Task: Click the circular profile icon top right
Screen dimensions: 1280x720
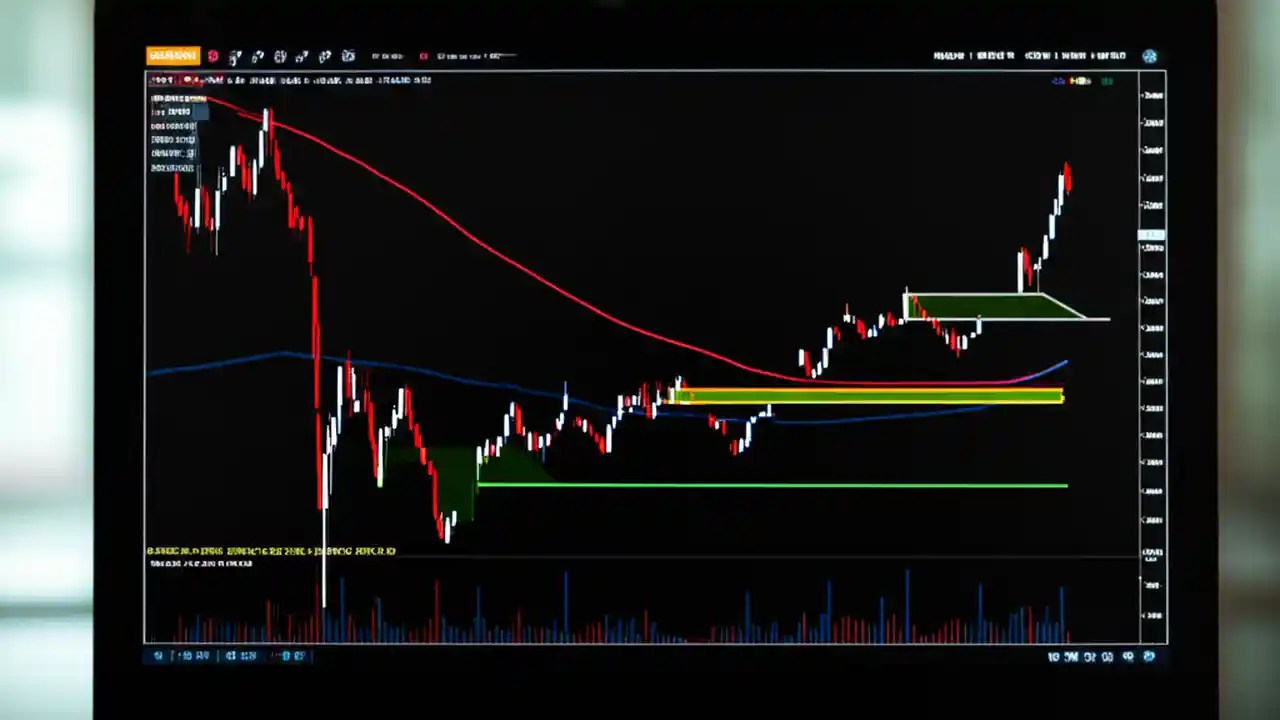Action: tap(1149, 56)
